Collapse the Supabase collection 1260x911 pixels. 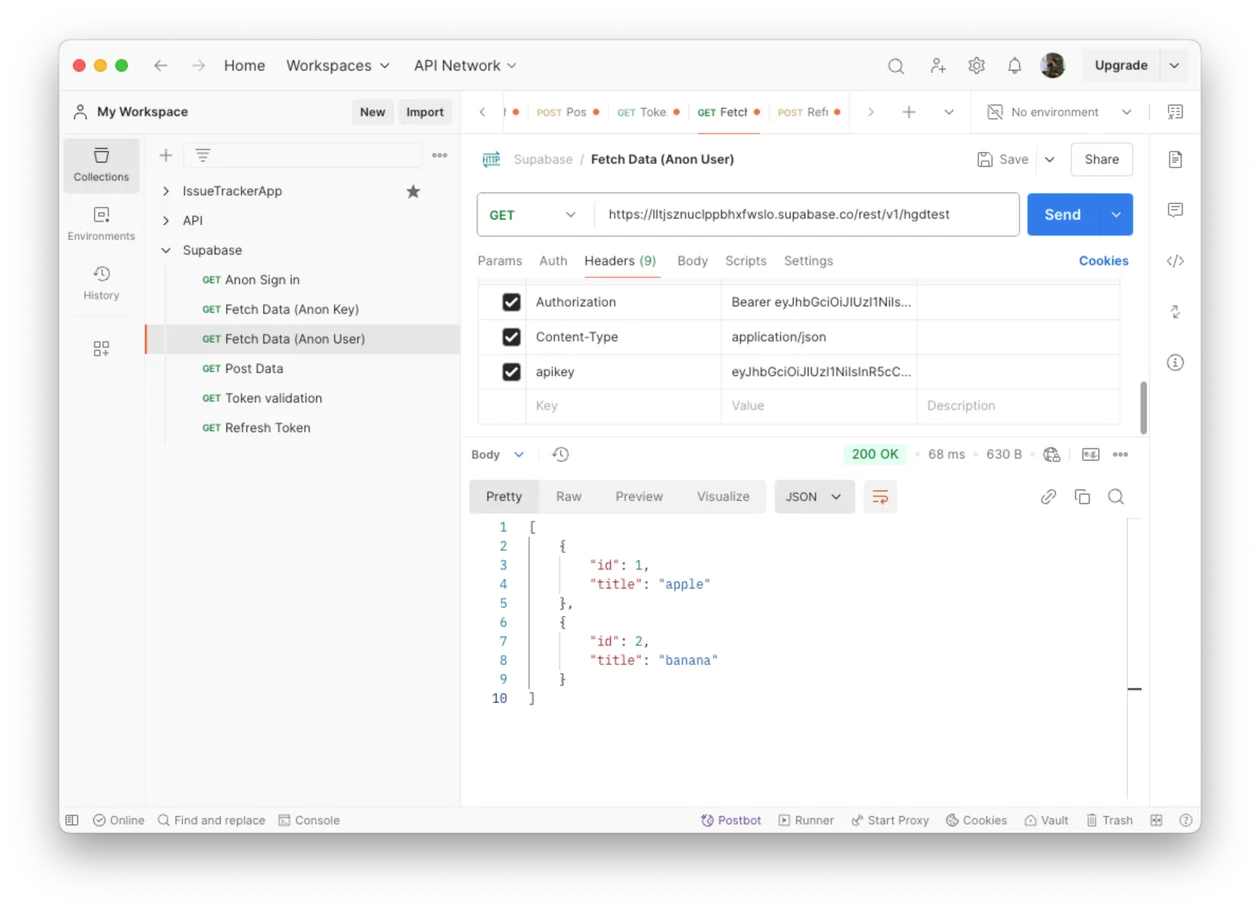tap(166, 250)
